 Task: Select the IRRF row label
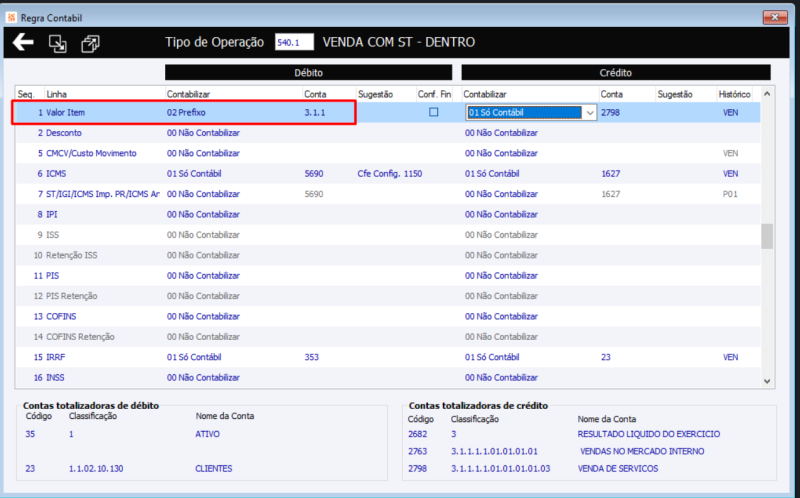pos(56,358)
